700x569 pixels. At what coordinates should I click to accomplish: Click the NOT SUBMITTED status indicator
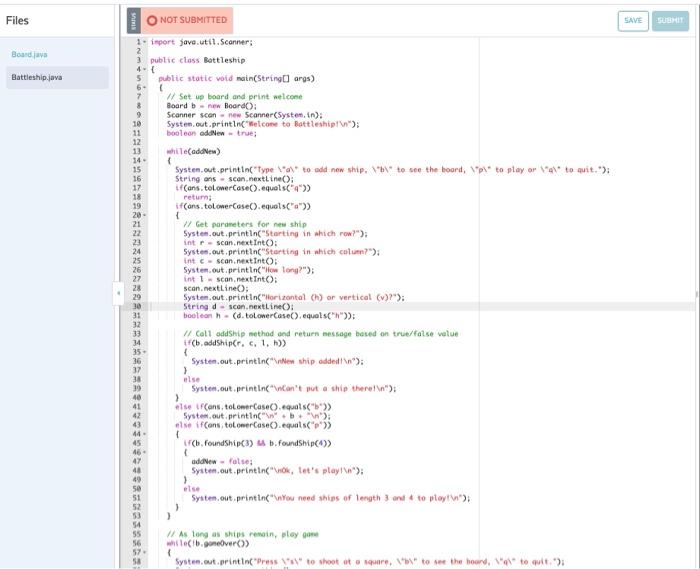coord(187,20)
